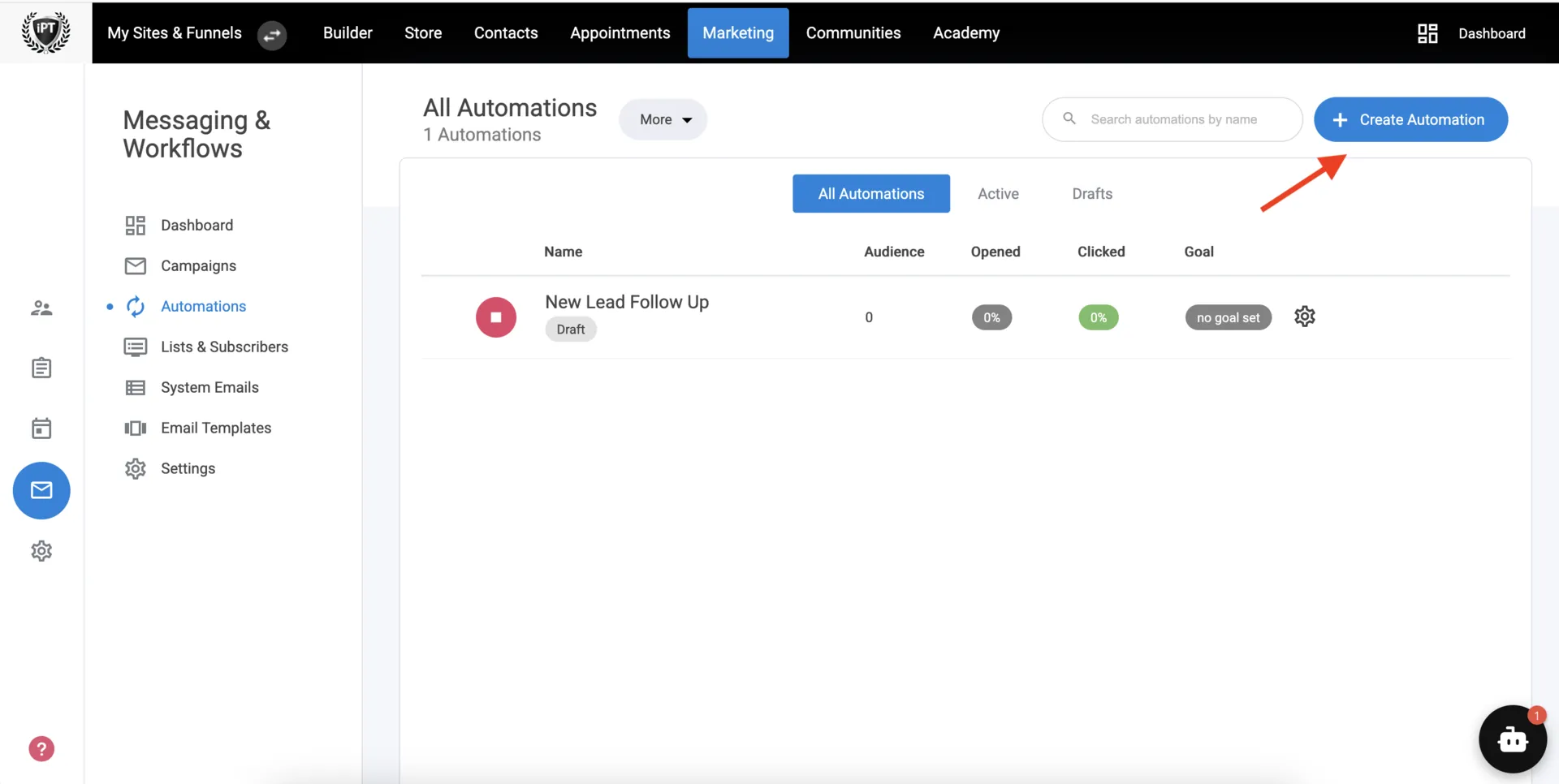The width and height of the screenshot is (1559, 784).
Task: Open the Store menu
Action: pyautogui.click(x=423, y=32)
